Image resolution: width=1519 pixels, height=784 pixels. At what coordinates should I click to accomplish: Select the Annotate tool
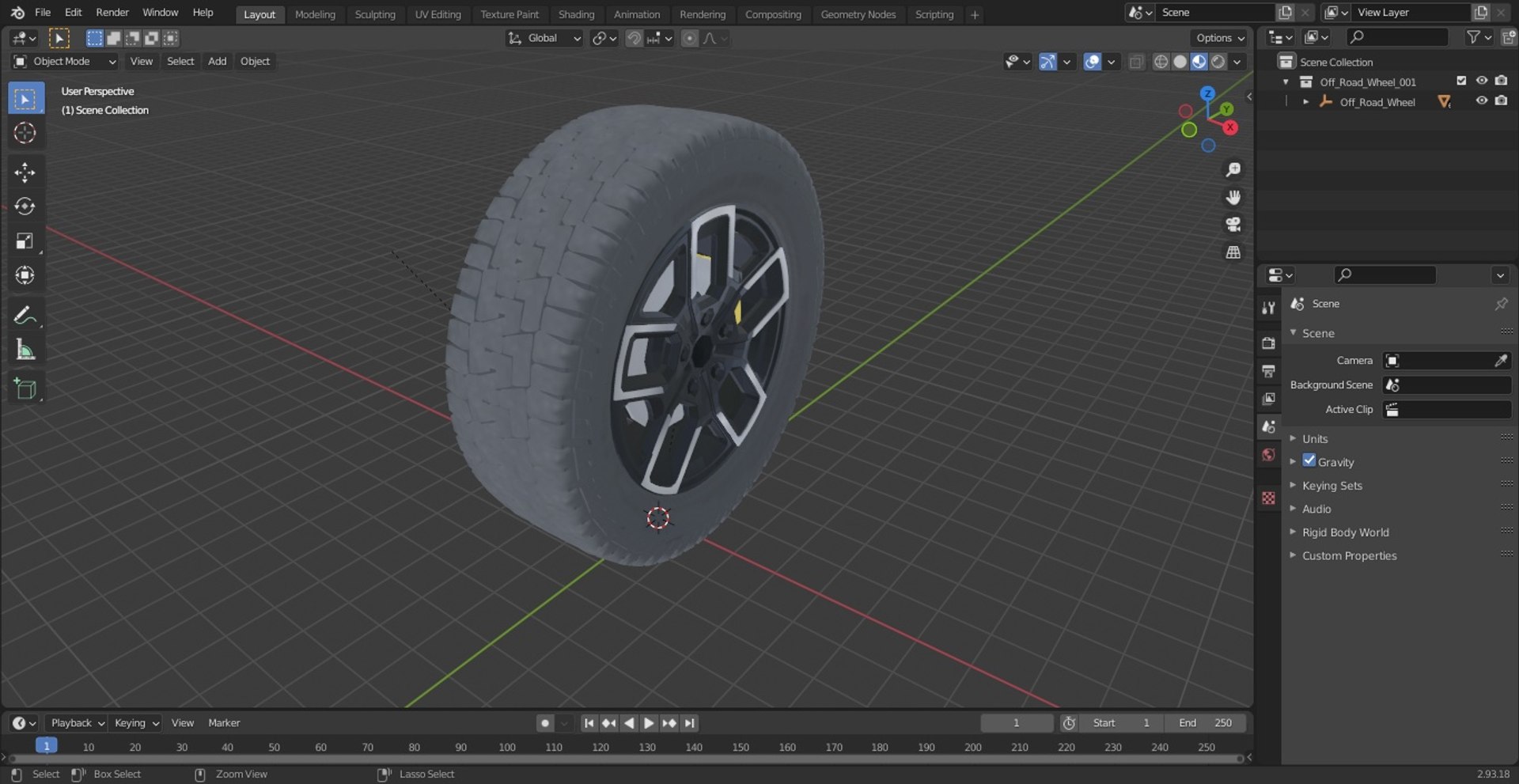[x=25, y=315]
